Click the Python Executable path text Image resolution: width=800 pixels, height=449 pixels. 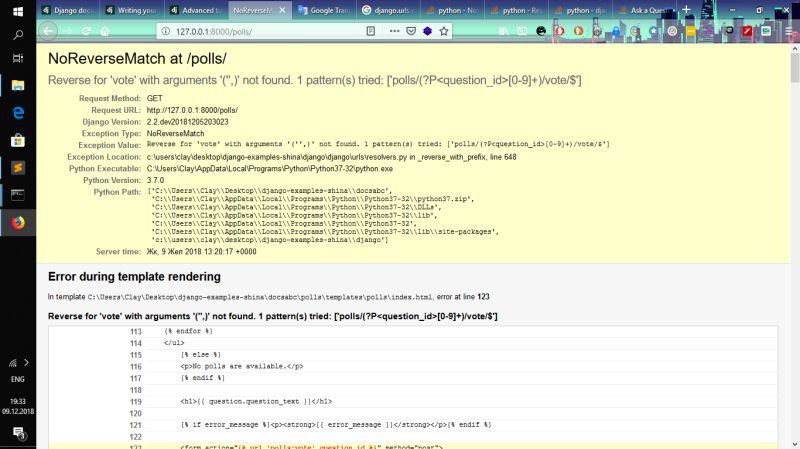point(270,169)
